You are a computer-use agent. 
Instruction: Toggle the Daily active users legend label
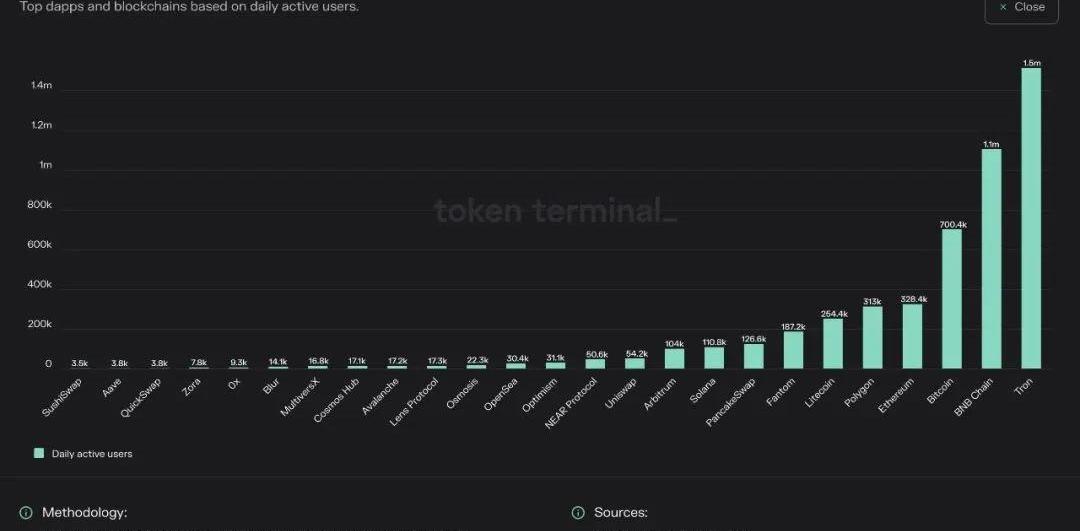[92, 454]
